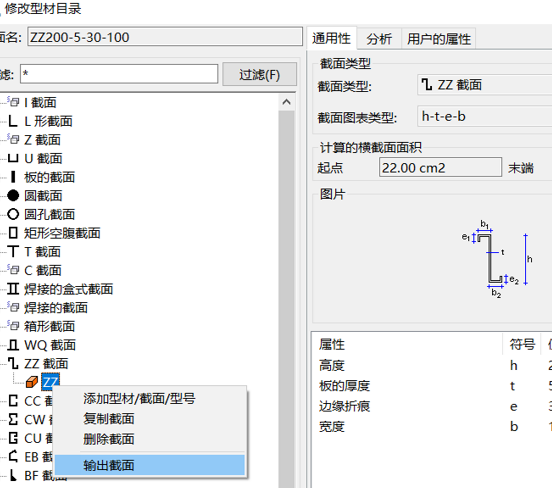Image resolution: width=552 pixels, height=488 pixels.
Task: Select the WQ 截面 tree item
Action: (50, 345)
